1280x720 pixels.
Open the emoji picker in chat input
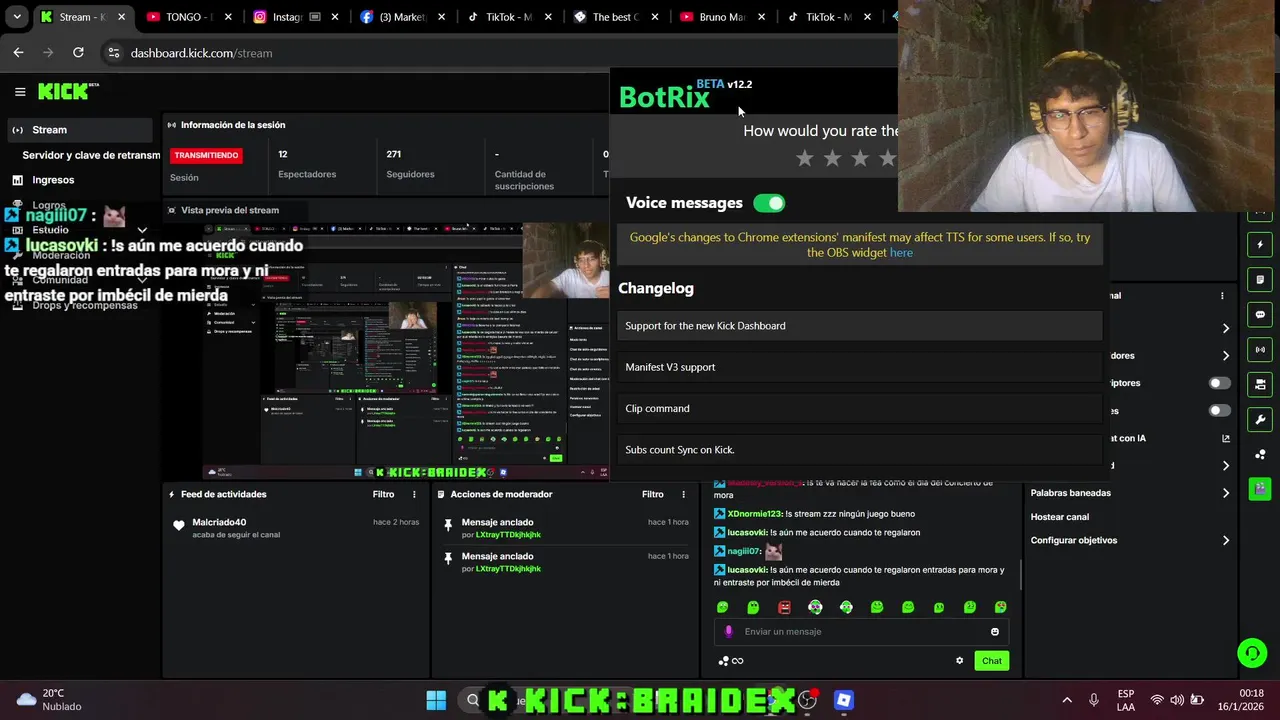[994, 632]
